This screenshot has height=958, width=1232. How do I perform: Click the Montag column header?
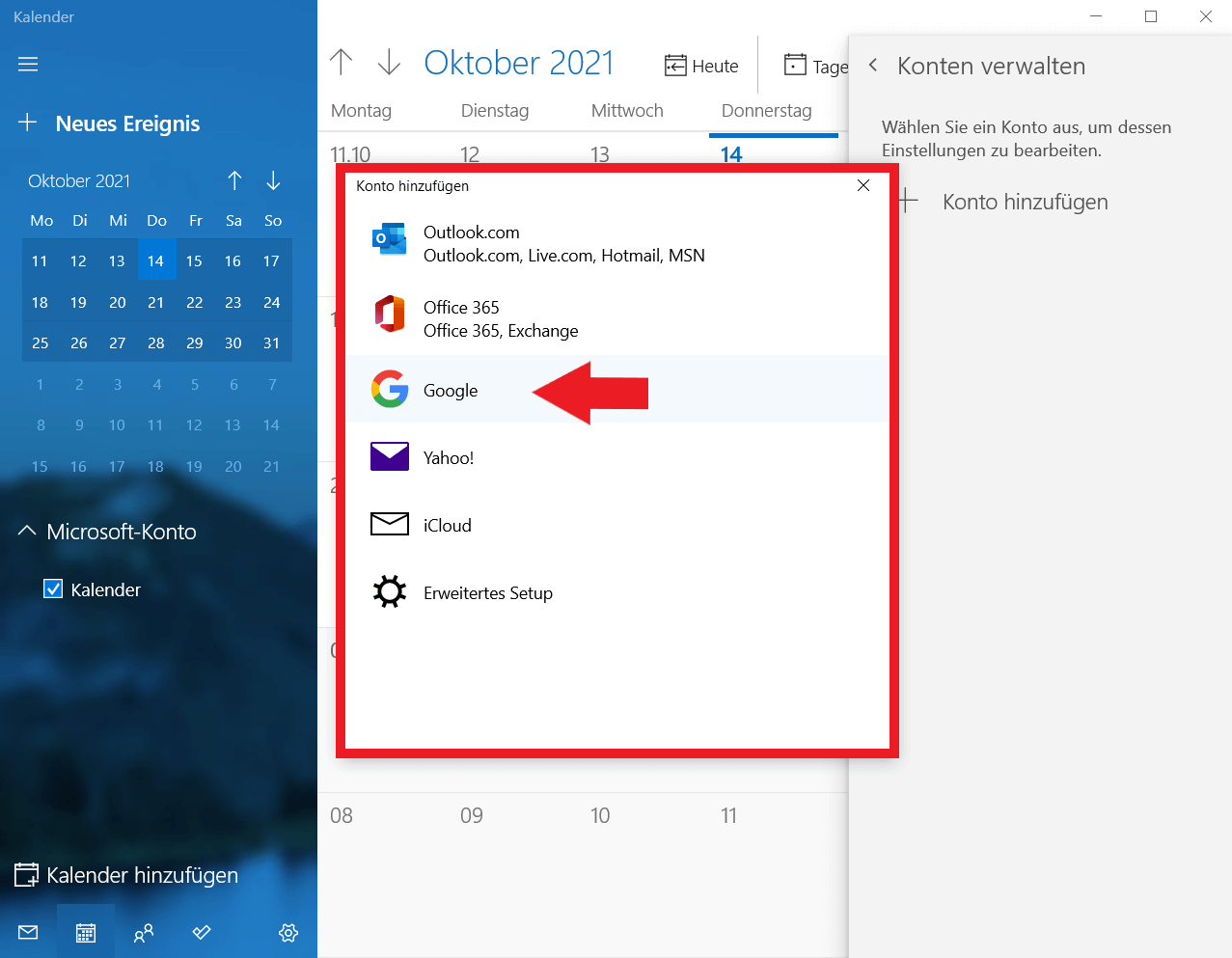[361, 110]
